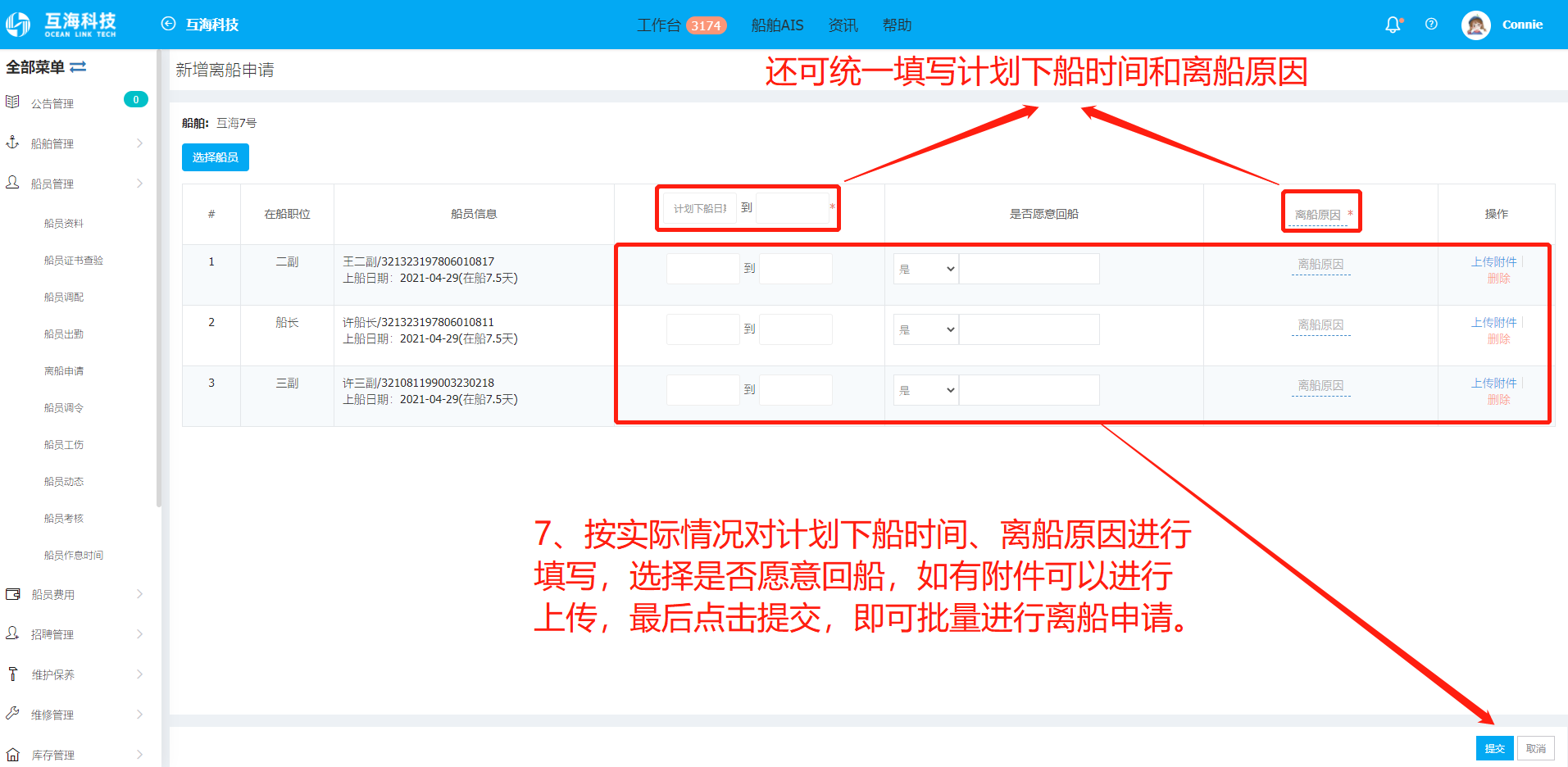Open the 资讯 tab
Screen dimensions: 1568x767
pyautogui.click(x=843, y=25)
